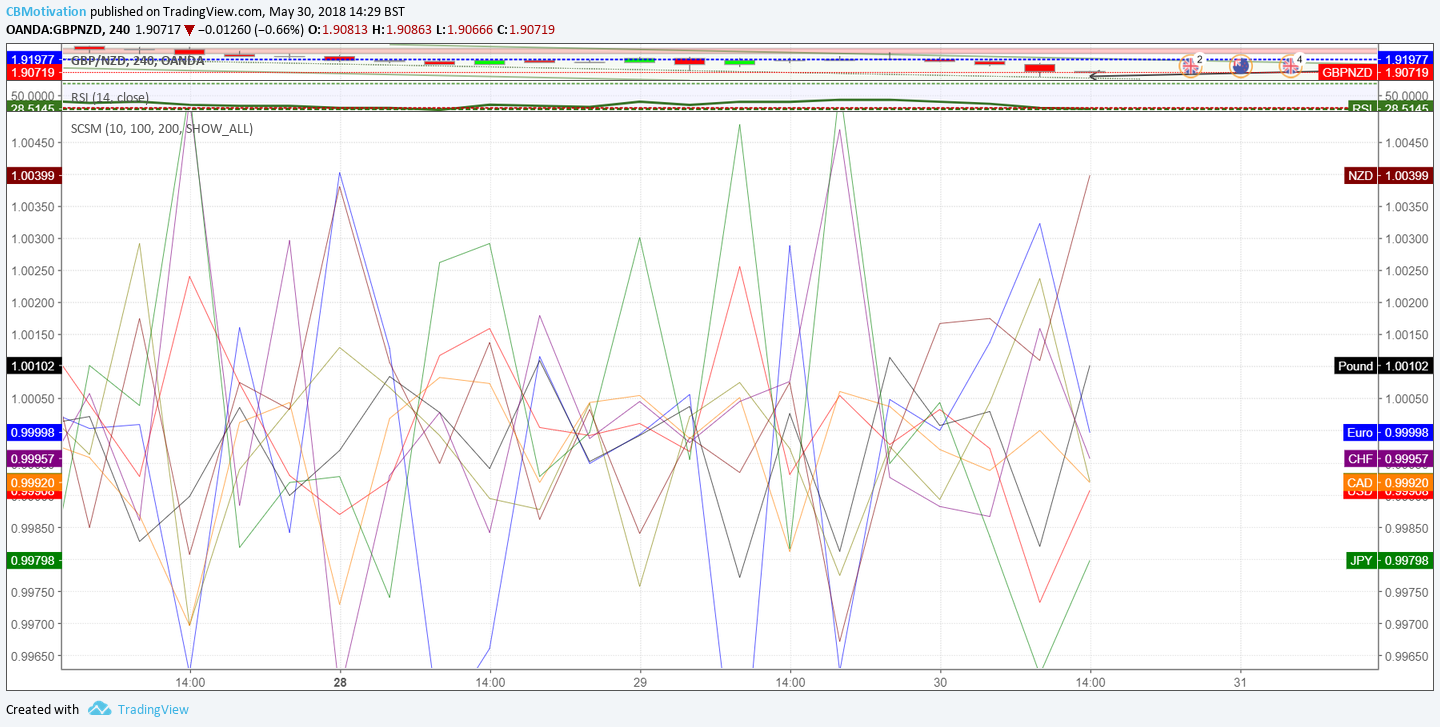Select the CHF series label
1440x727 pixels.
coord(1360,458)
